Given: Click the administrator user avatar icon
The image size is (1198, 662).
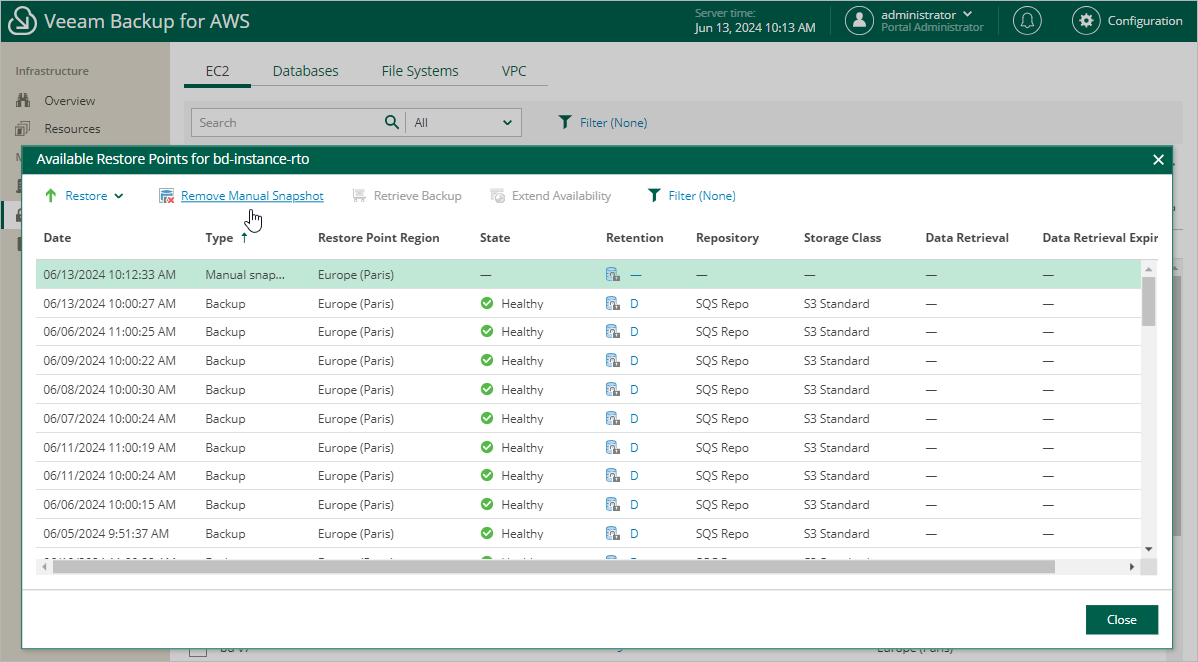Looking at the screenshot, I should [859, 21].
